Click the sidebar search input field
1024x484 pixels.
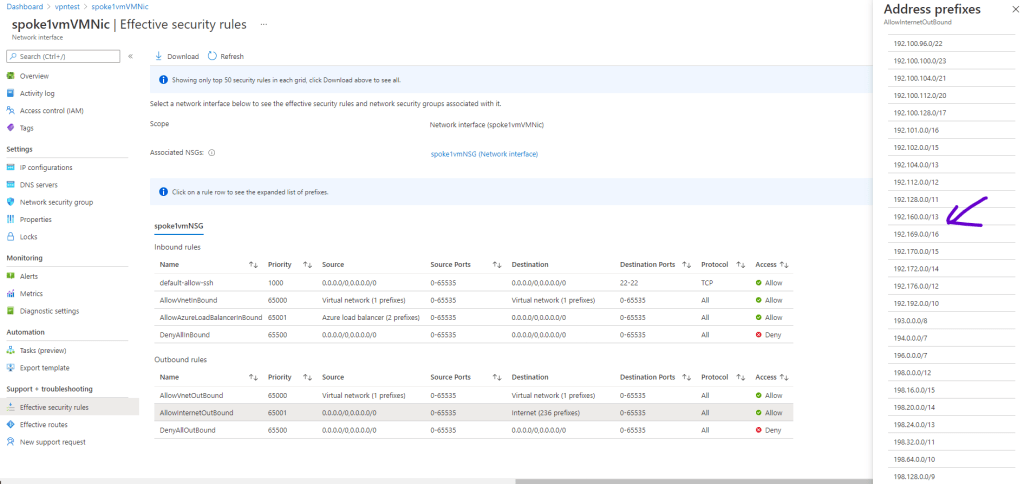65,56
